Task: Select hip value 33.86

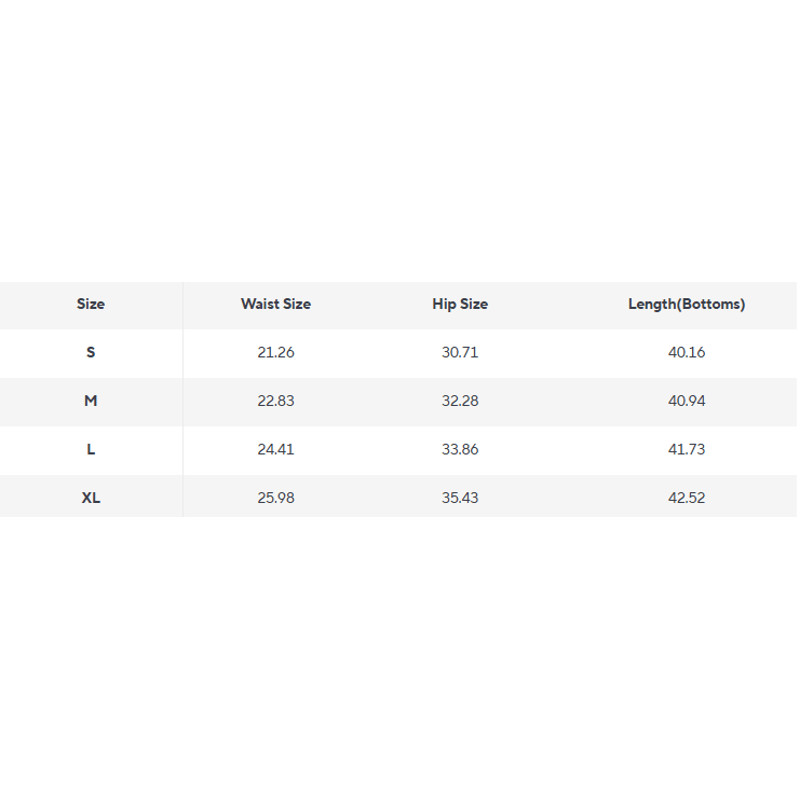Action: pos(460,449)
